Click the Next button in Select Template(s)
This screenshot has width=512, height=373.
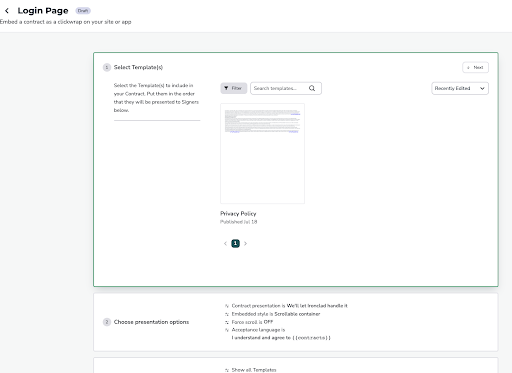click(x=475, y=67)
